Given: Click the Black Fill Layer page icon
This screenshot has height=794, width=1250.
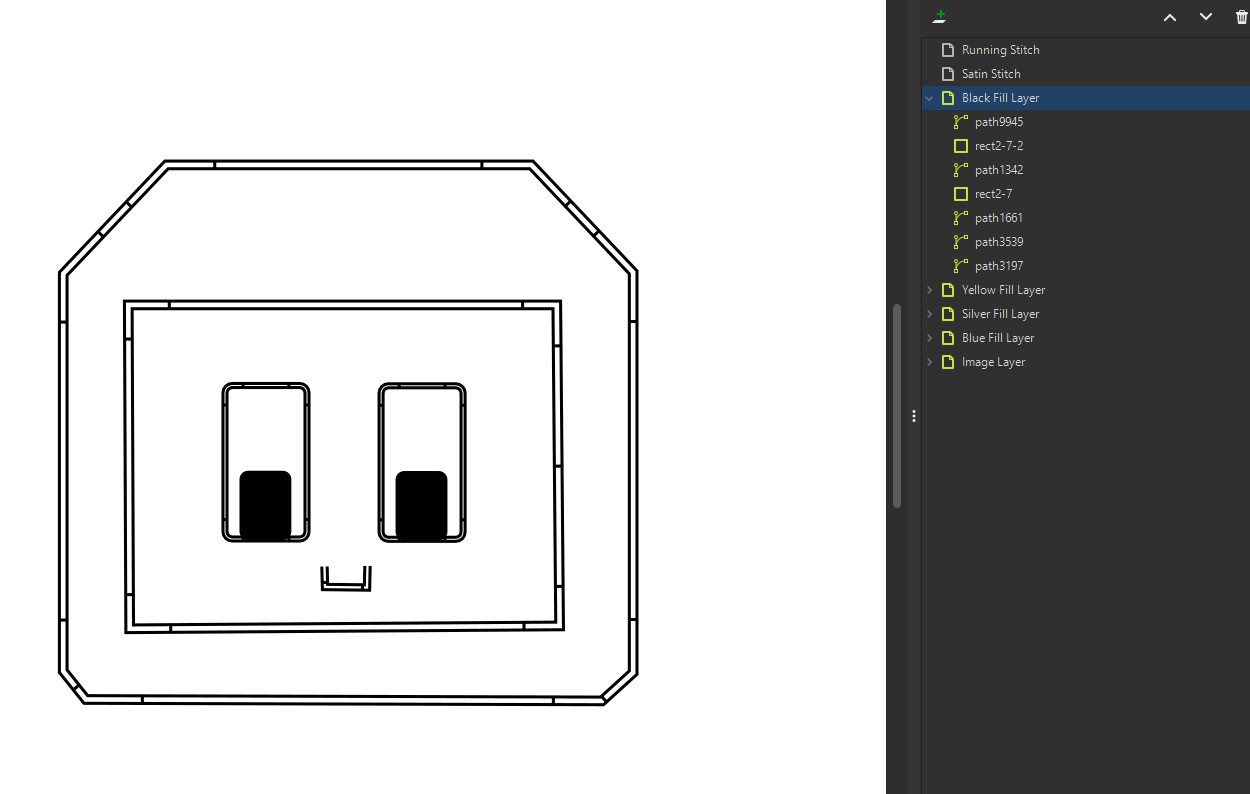Looking at the screenshot, I should (948, 98).
